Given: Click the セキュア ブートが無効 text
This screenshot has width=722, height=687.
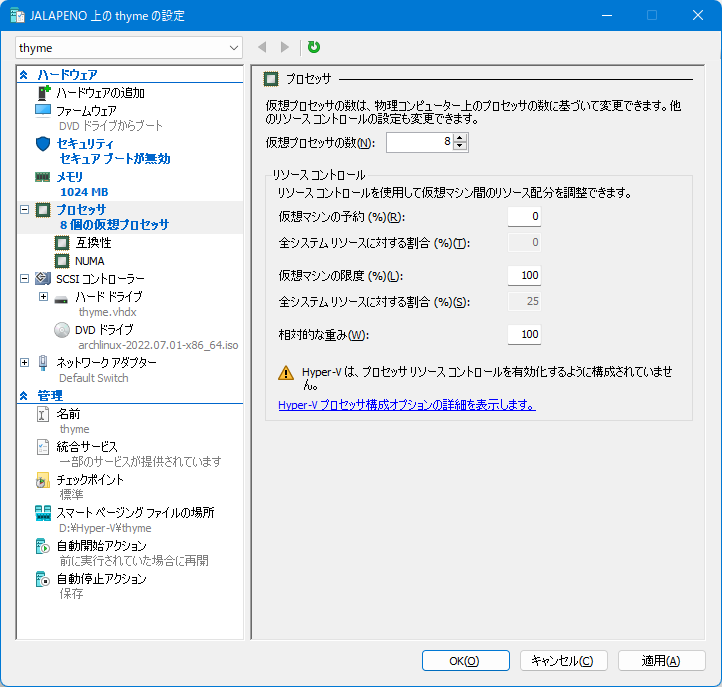Looking at the screenshot, I should 115,159.
